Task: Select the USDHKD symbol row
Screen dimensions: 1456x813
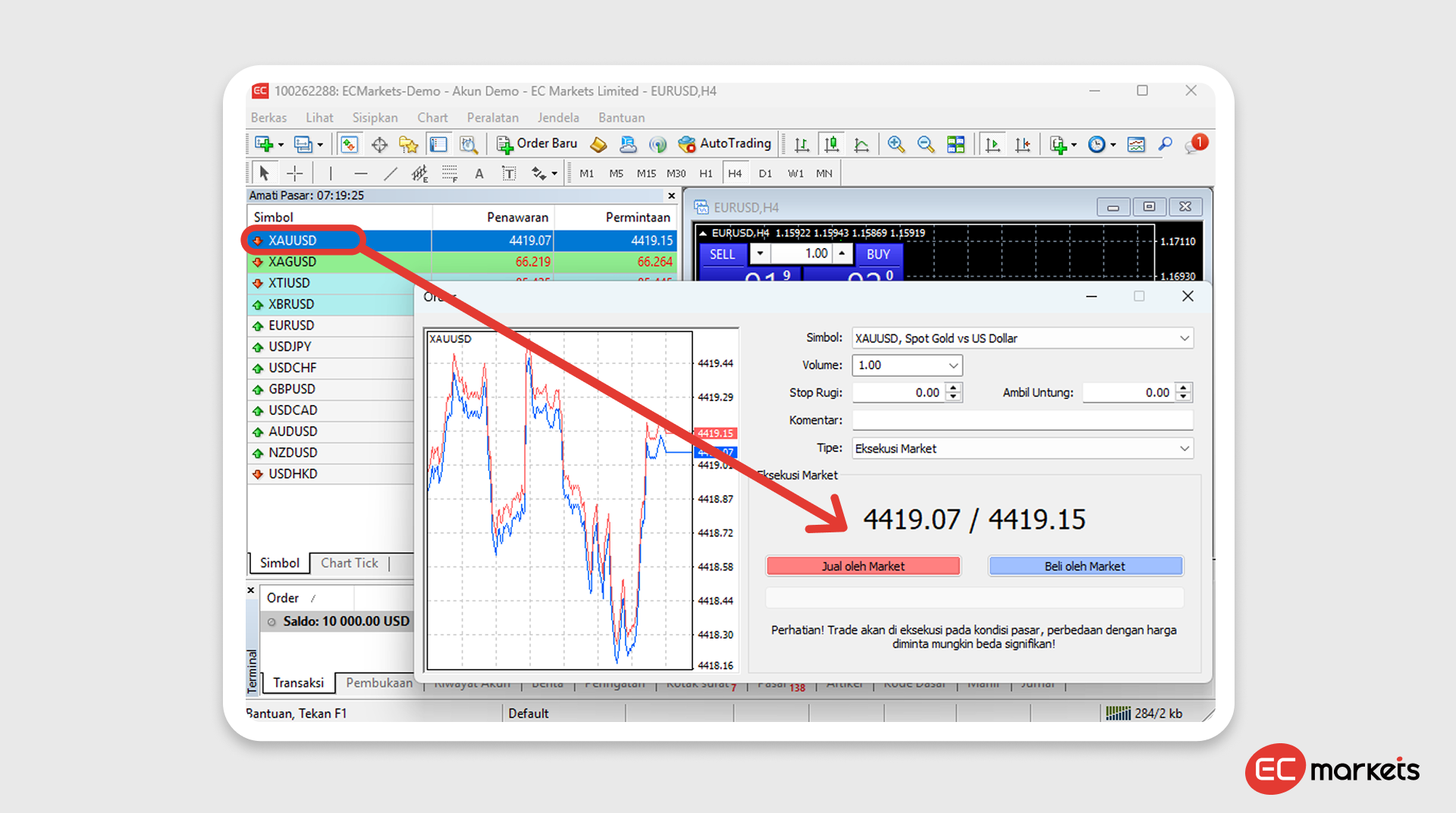Action: (x=331, y=474)
